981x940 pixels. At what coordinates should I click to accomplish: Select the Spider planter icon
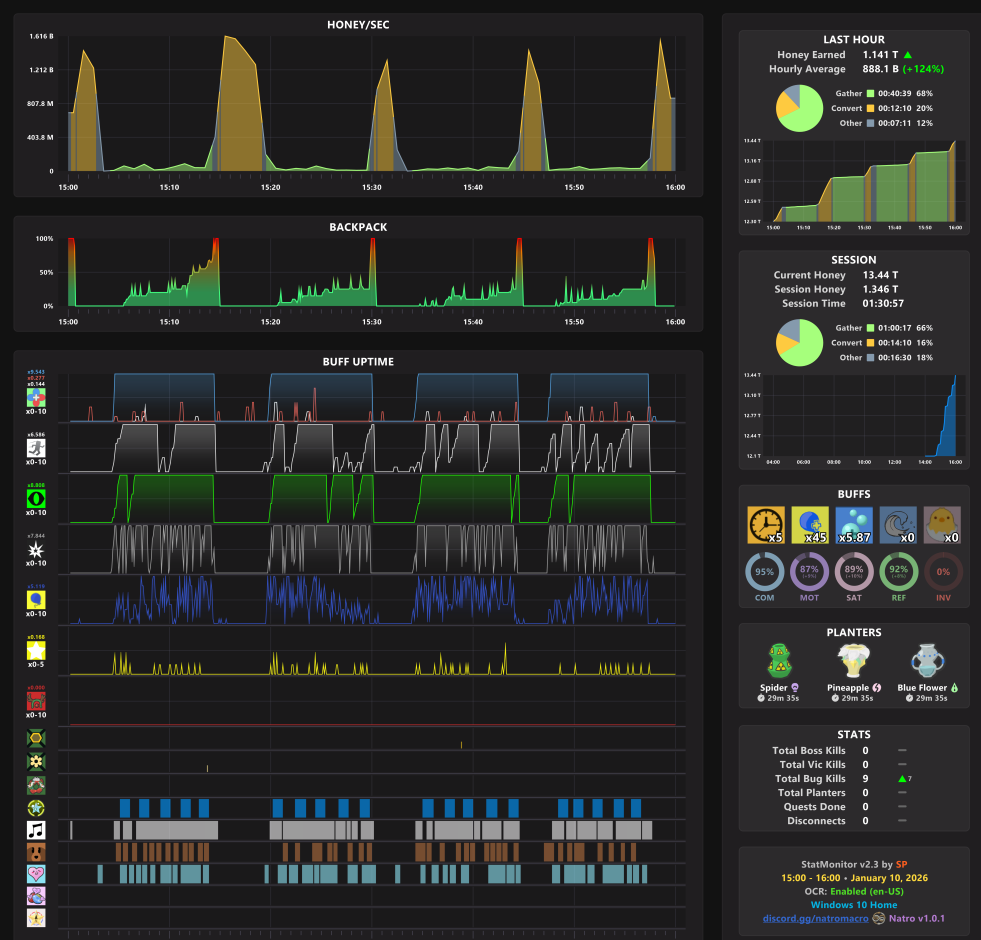click(780, 662)
